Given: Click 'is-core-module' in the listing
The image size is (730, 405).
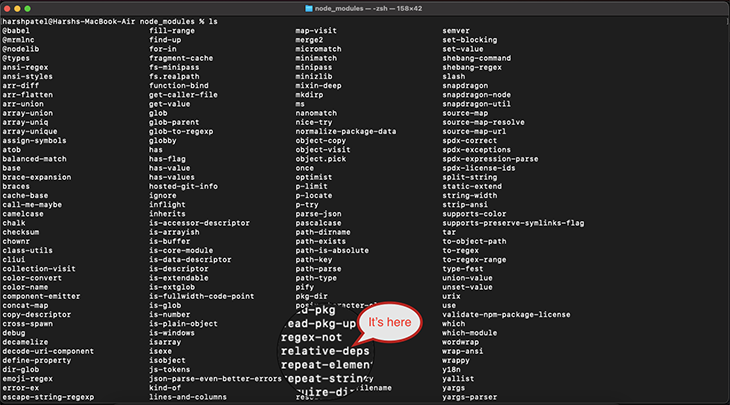Looking at the screenshot, I should 181,250.
